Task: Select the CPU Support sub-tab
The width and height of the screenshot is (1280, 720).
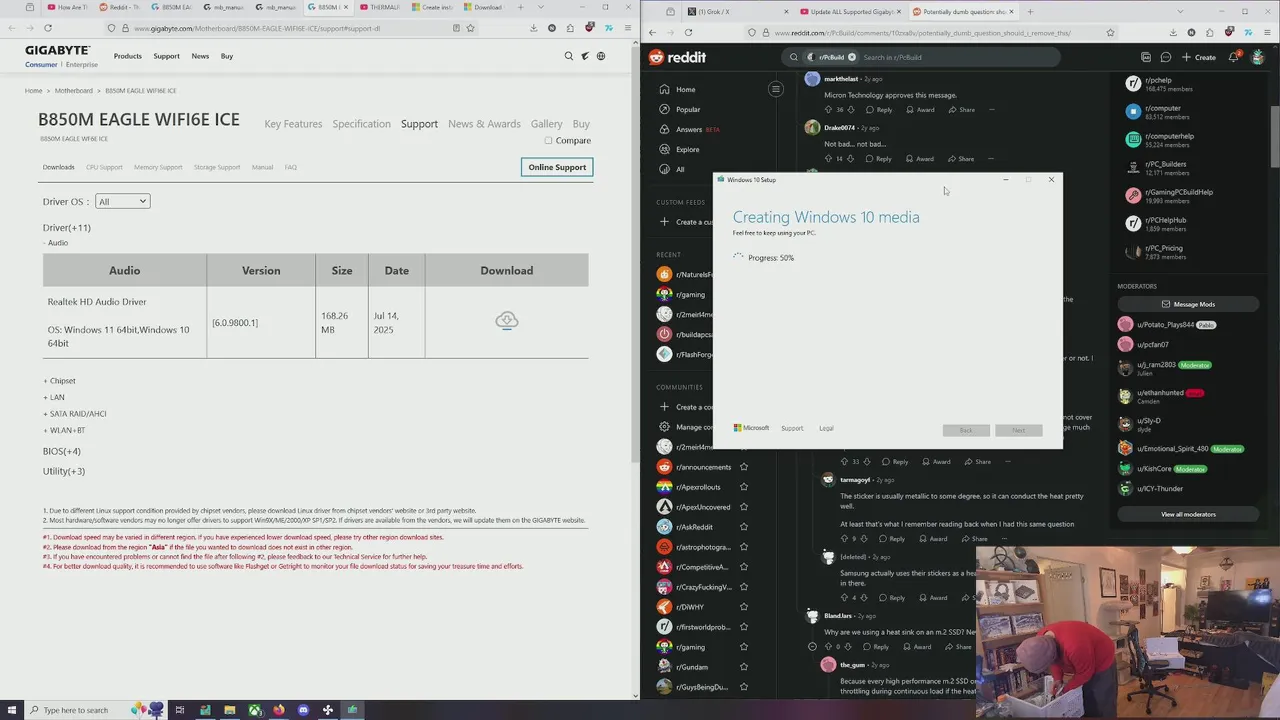Action: [x=104, y=167]
